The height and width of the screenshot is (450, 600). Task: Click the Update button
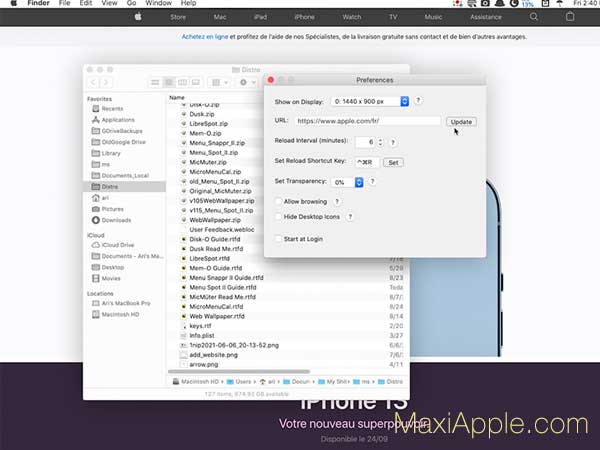(x=461, y=122)
